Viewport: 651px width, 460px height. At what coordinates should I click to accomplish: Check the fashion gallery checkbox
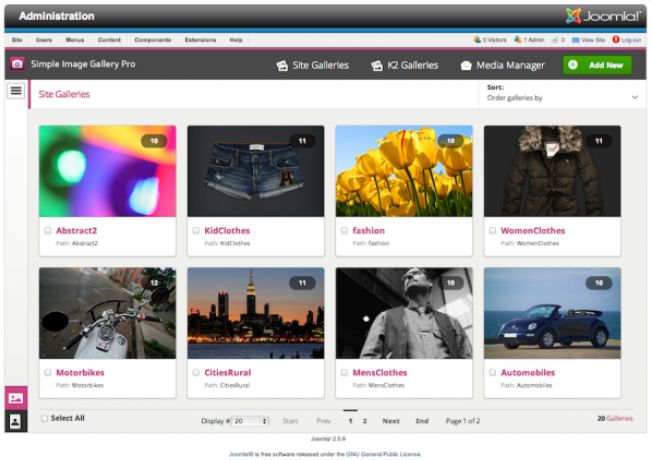(x=344, y=230)
